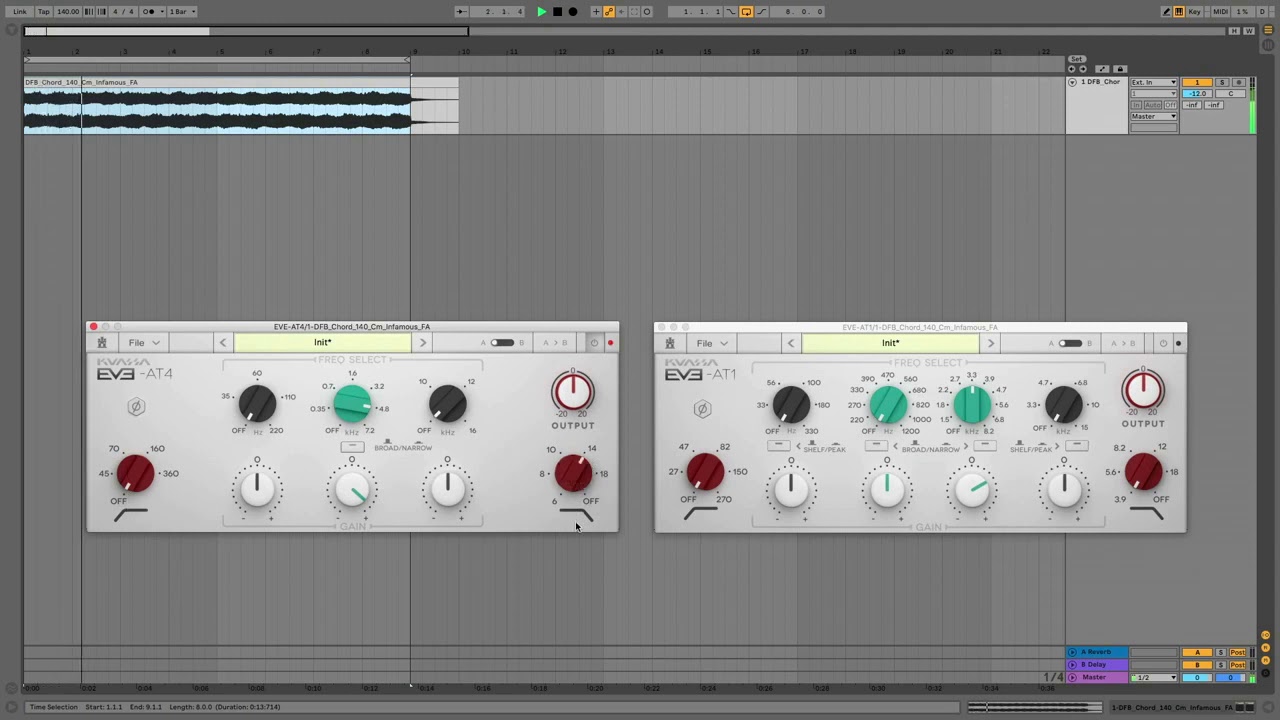Click the power bypass icon in EVE-AT4
The width and height of the screenshot is (1280, 720).
pos(594,343)
